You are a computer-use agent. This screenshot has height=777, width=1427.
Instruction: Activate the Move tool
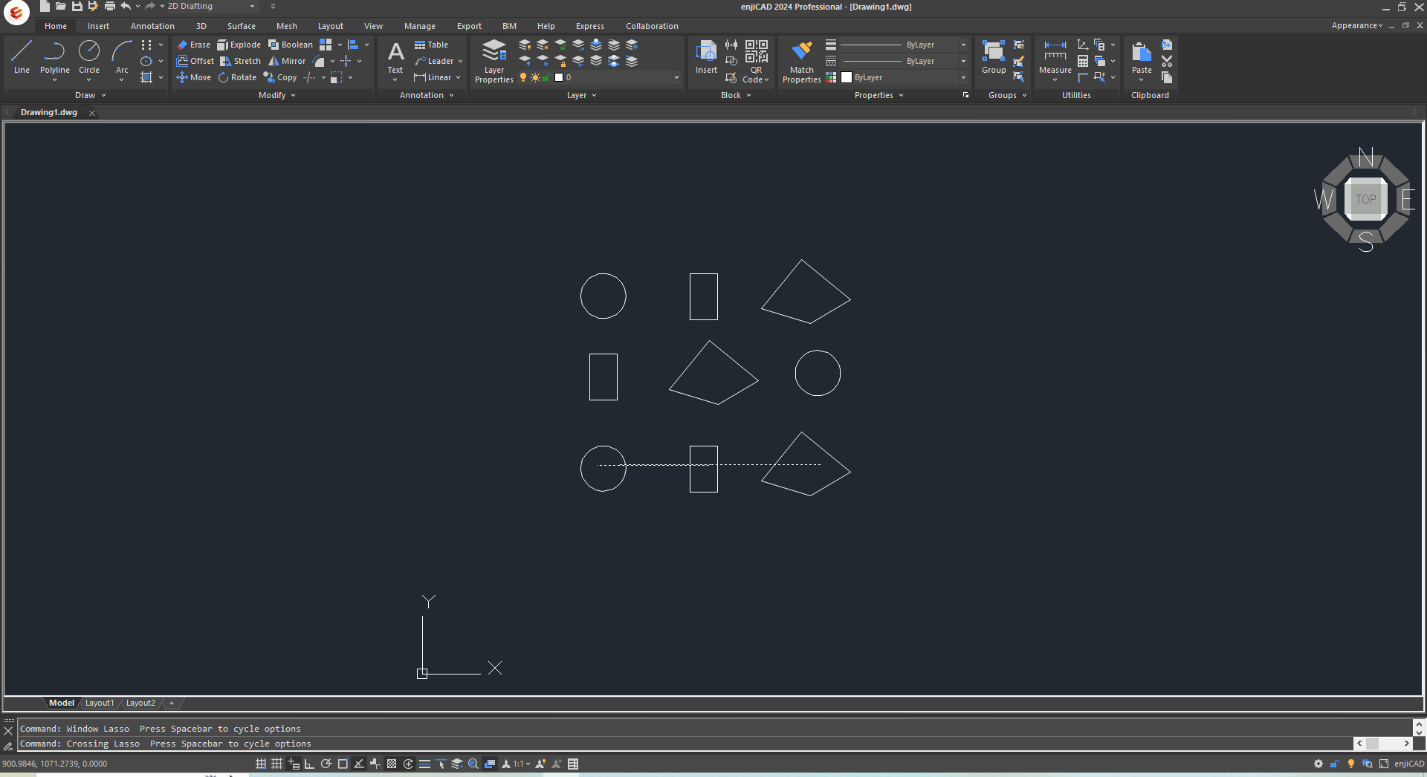point(193,77)
